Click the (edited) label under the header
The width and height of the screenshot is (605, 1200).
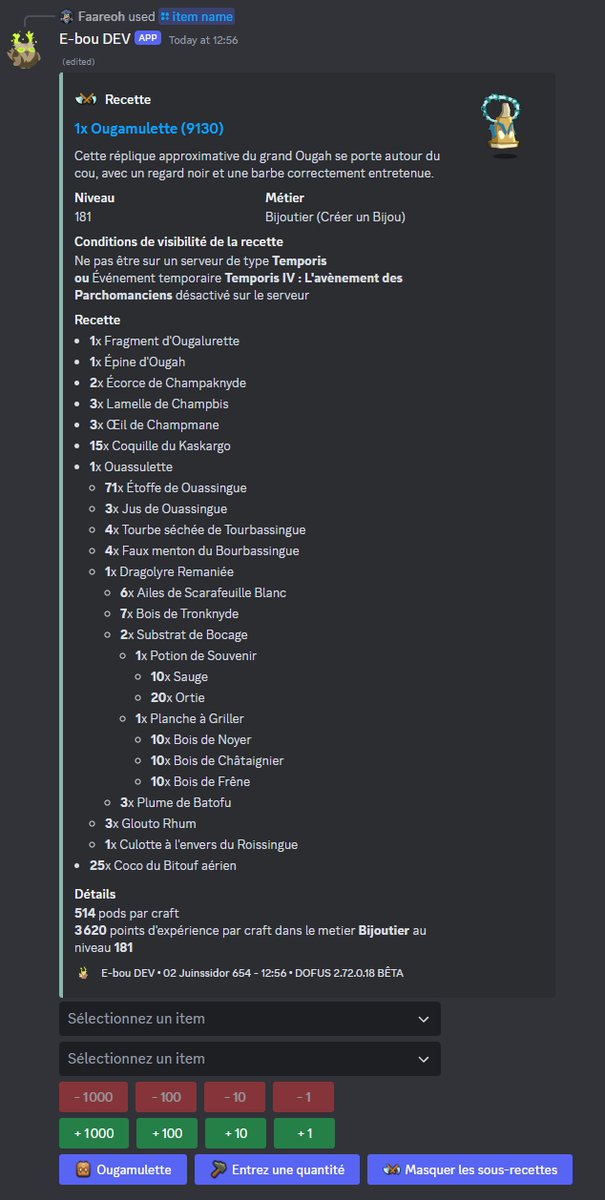click(78, 62)
